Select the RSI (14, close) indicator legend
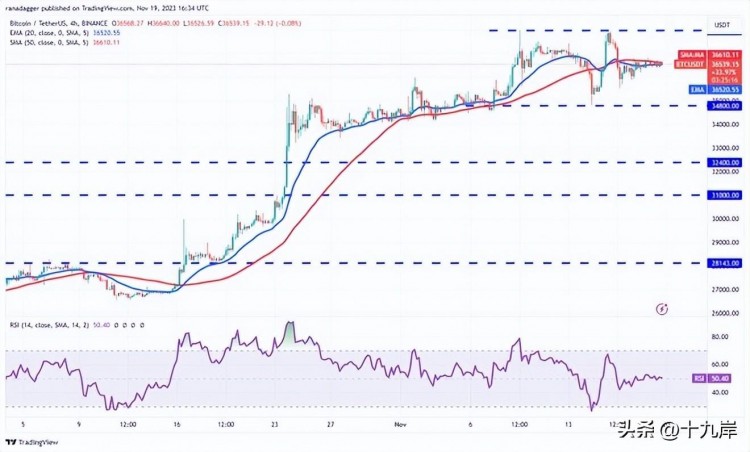 pyautogui.click(x=51, y=325)
